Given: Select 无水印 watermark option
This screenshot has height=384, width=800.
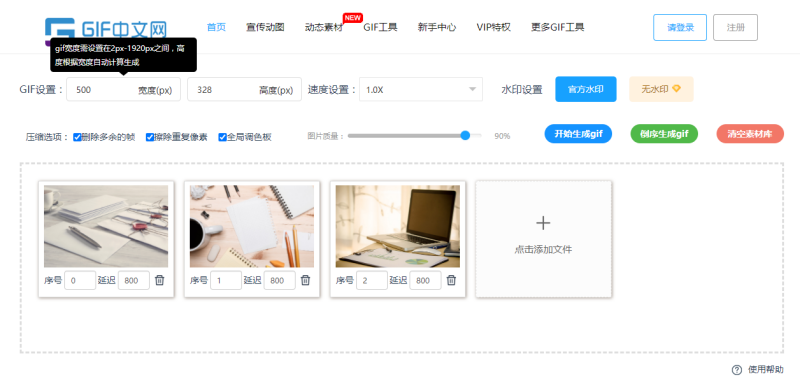Looking at the screenshot, I should 661,89.
